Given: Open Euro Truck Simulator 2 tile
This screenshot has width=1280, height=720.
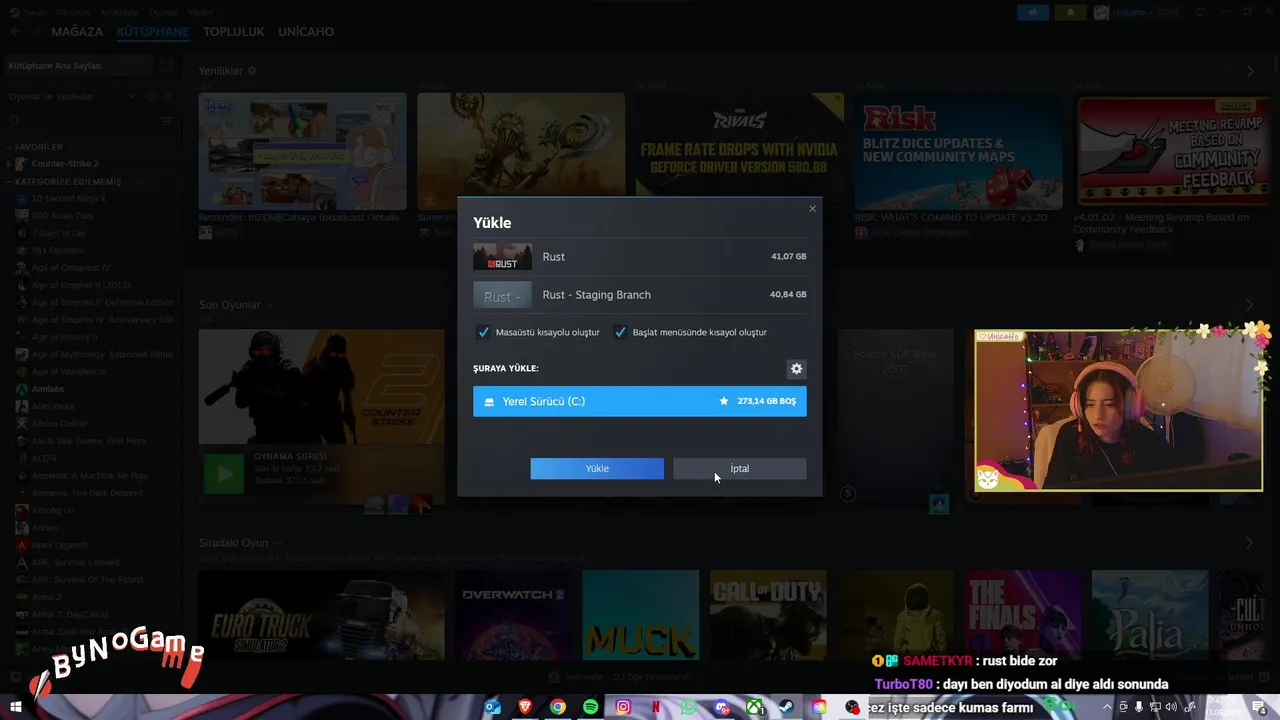Looking at the screenshot, I should [x=321, y=615].
